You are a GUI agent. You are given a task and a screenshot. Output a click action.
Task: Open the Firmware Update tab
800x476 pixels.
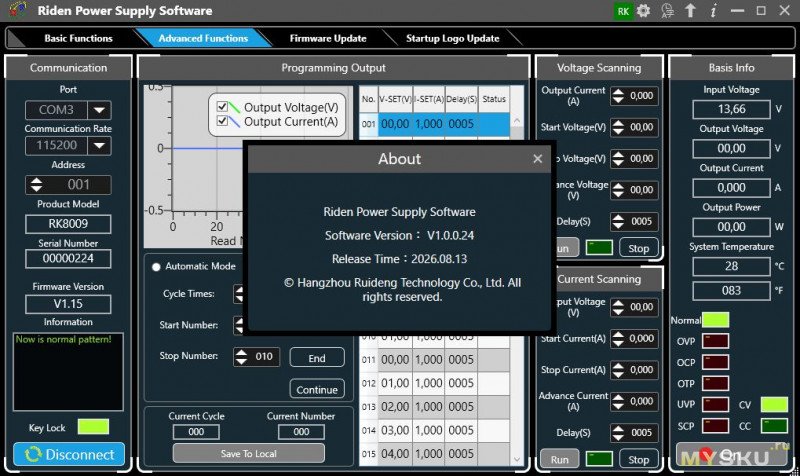pyautogui.click(x=328, y=38)
